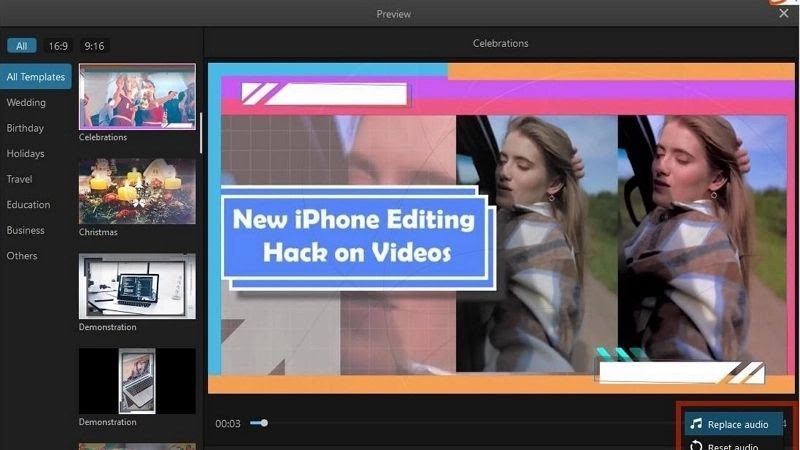Open the Travel template category
The height and width of the screenshot is (450, 800).
pyautogui.click(x=19, y=179)
